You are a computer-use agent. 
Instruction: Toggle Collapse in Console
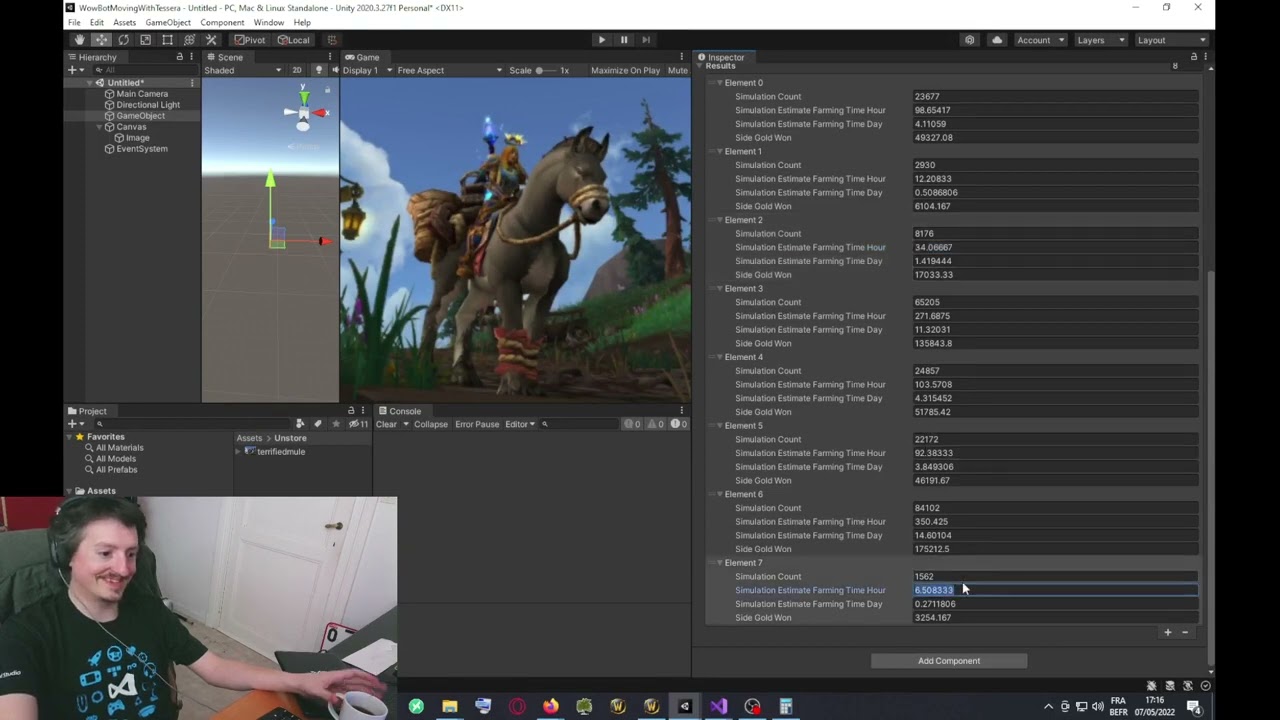(431, 424)
